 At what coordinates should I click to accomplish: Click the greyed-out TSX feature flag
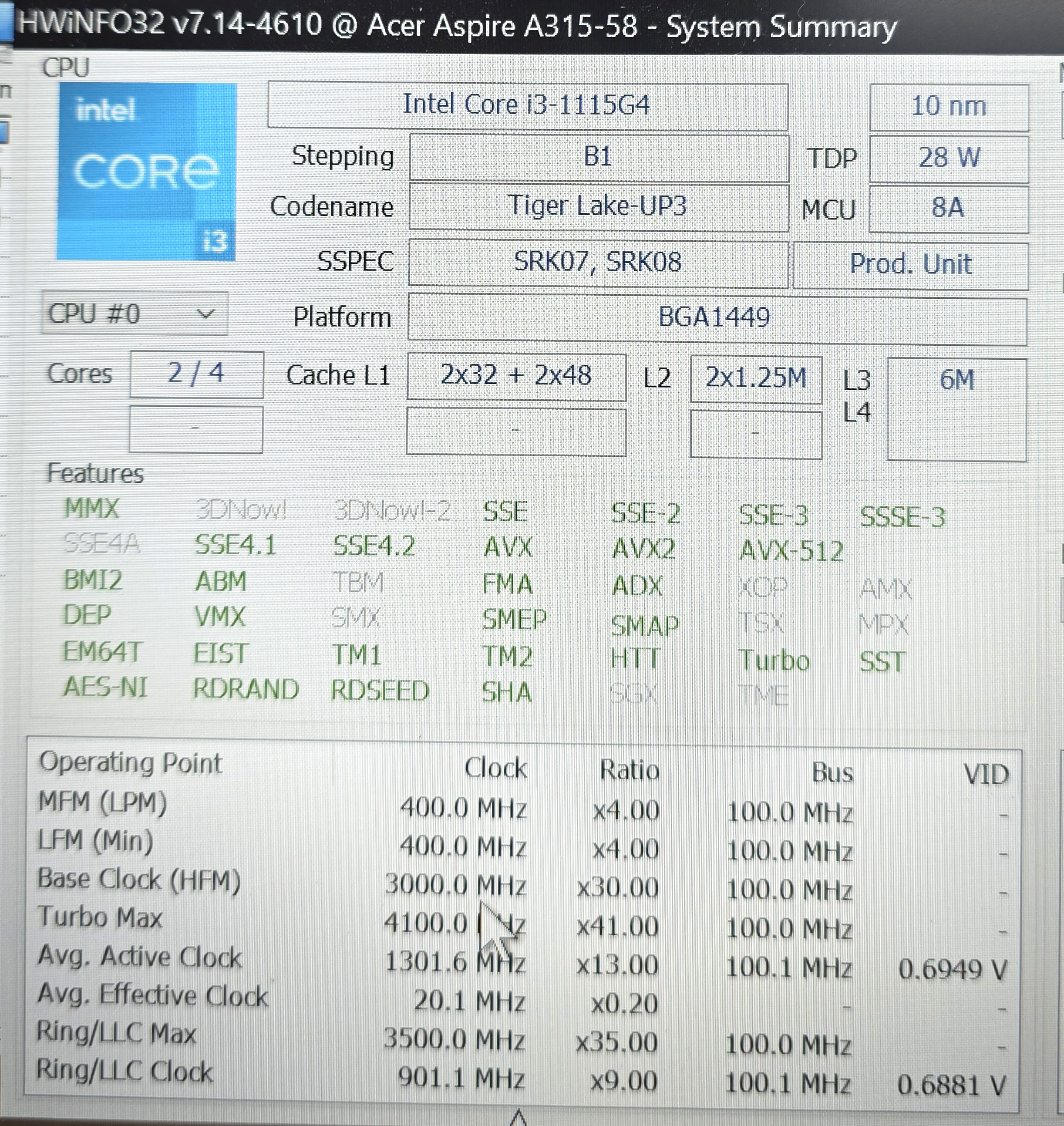pos(760,623)
